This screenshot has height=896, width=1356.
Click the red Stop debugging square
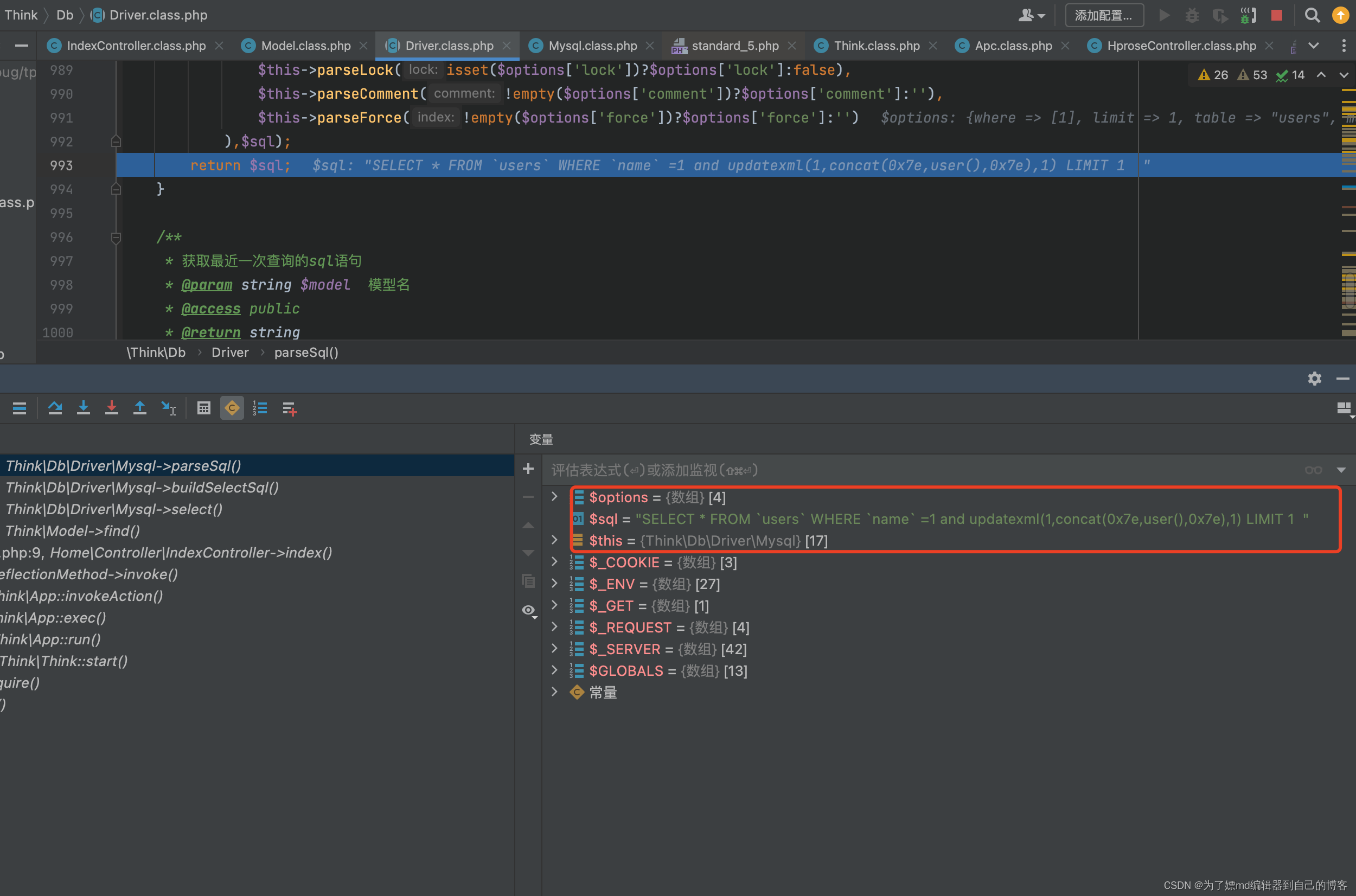coord(1277,15)
